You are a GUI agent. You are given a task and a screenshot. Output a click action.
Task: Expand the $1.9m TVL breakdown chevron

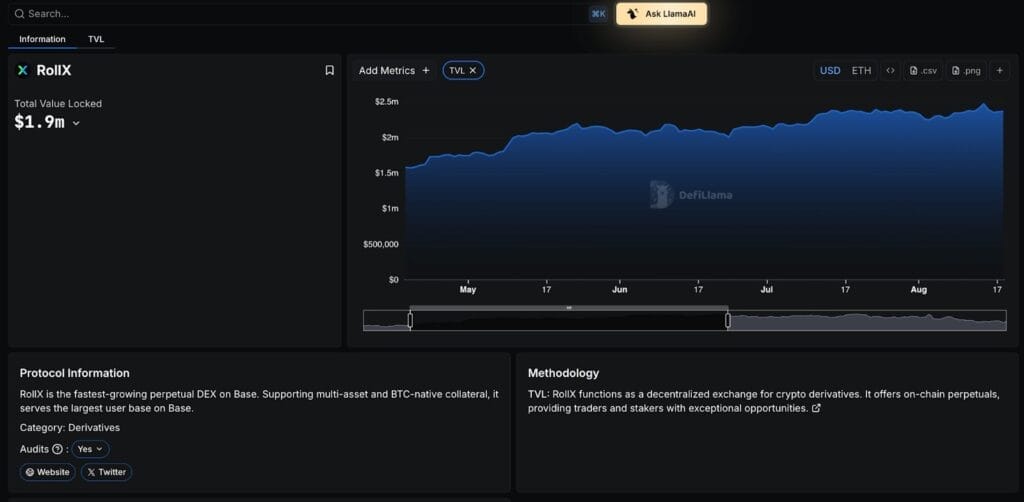point(76,123)
